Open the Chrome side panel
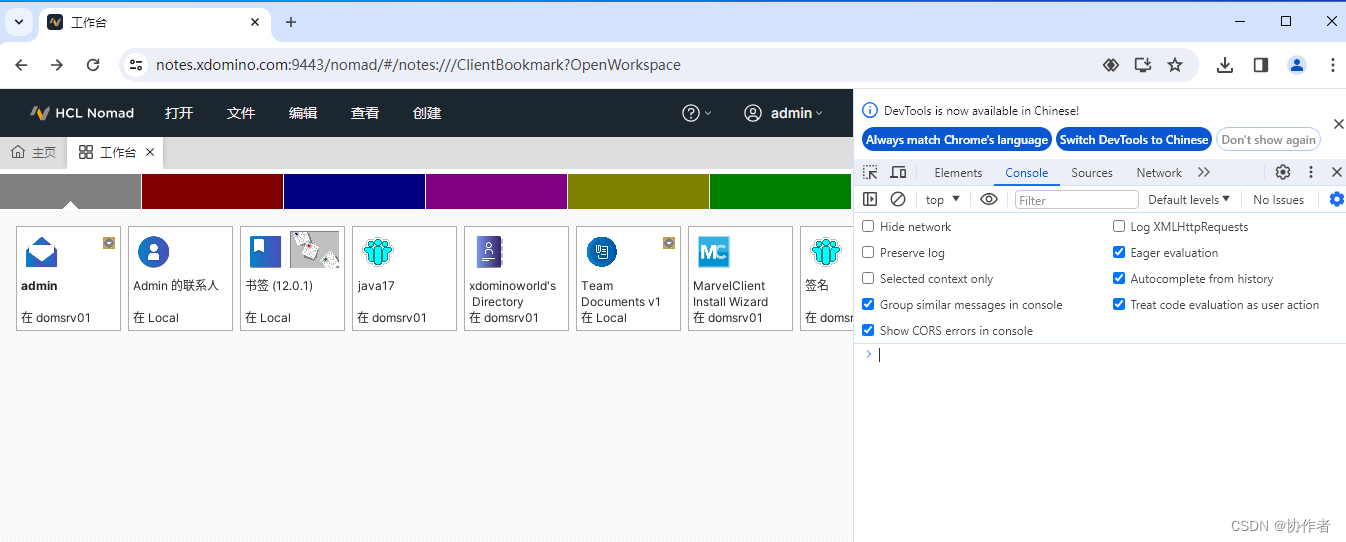 pos(1261,65)
